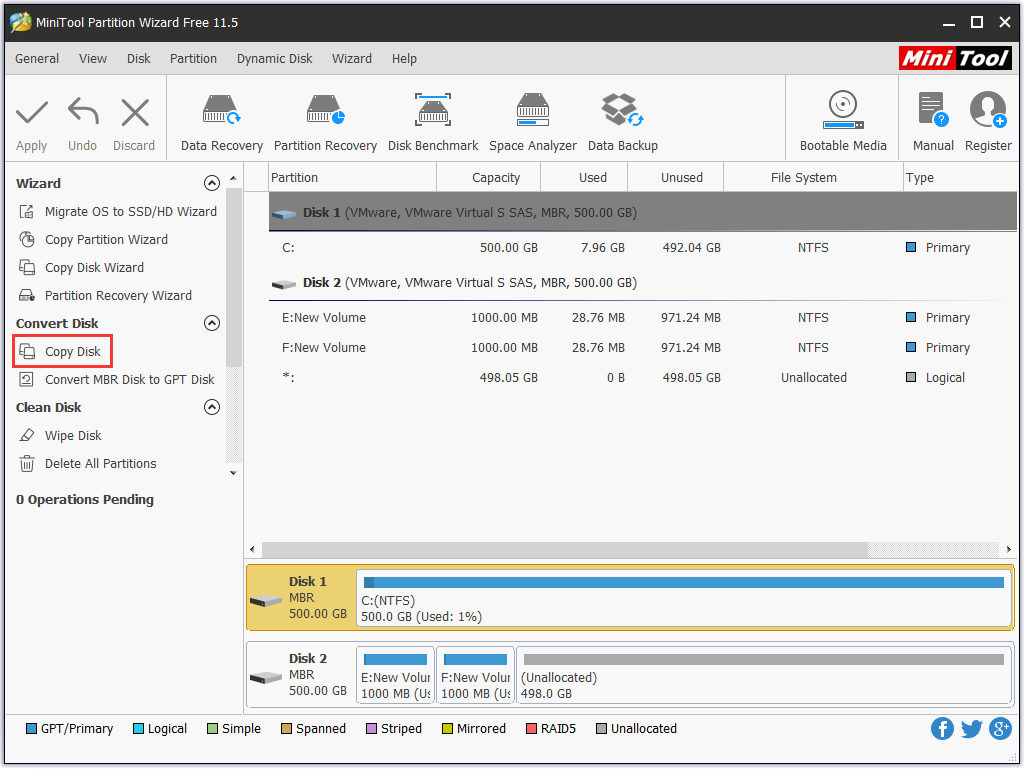This screenshot has height=769, width=1025.
Task: Open the Data Recovery tool
Action: pos(220,118)
